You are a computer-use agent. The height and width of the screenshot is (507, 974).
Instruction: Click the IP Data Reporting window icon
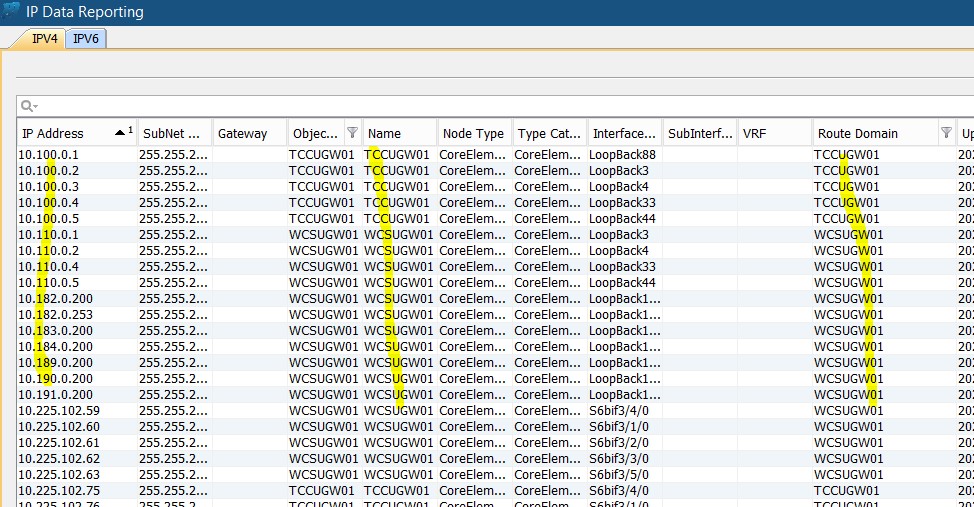click(12, 11)
